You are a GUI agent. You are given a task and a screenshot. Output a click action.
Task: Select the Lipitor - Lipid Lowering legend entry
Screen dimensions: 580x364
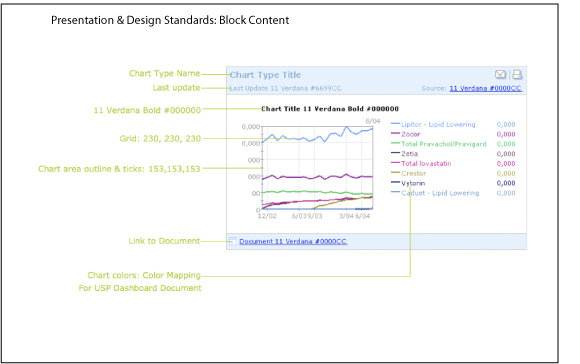pyautogui.click(x=438, y=125)
